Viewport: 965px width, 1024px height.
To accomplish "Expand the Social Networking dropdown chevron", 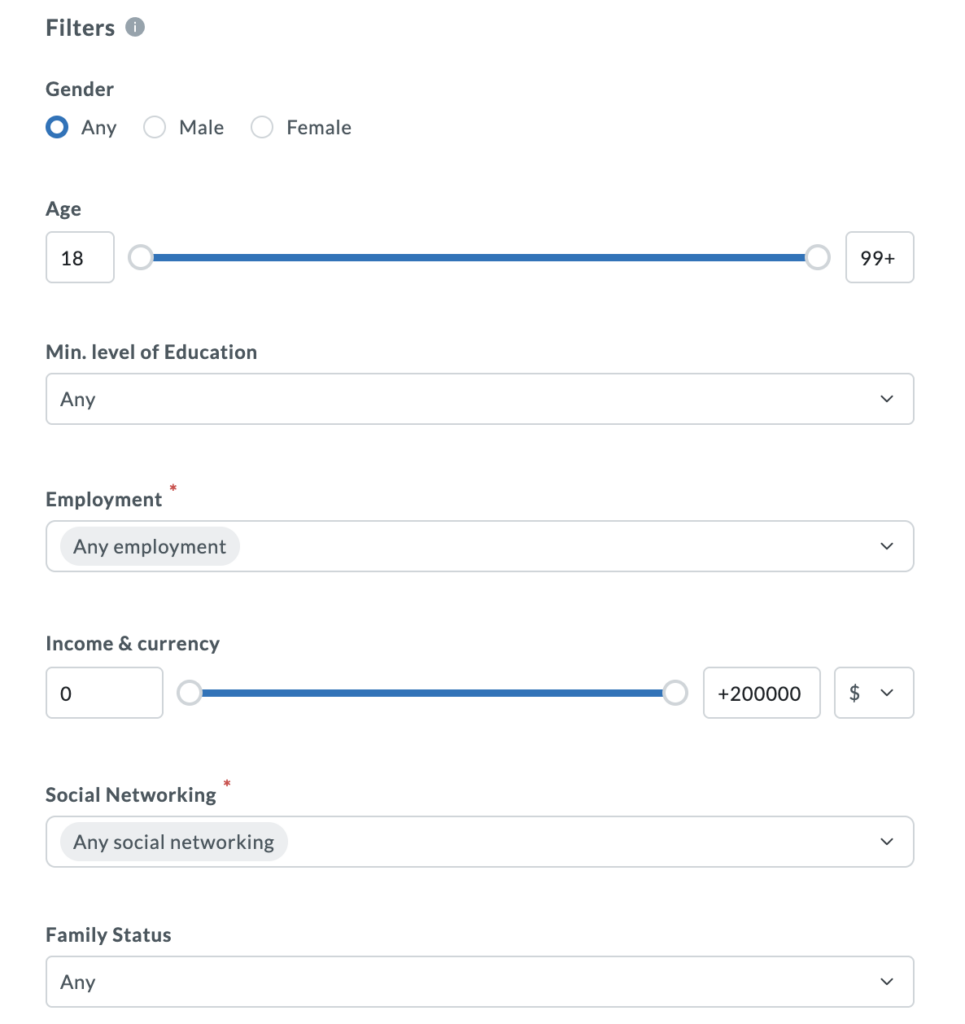I will coord(886,842).
